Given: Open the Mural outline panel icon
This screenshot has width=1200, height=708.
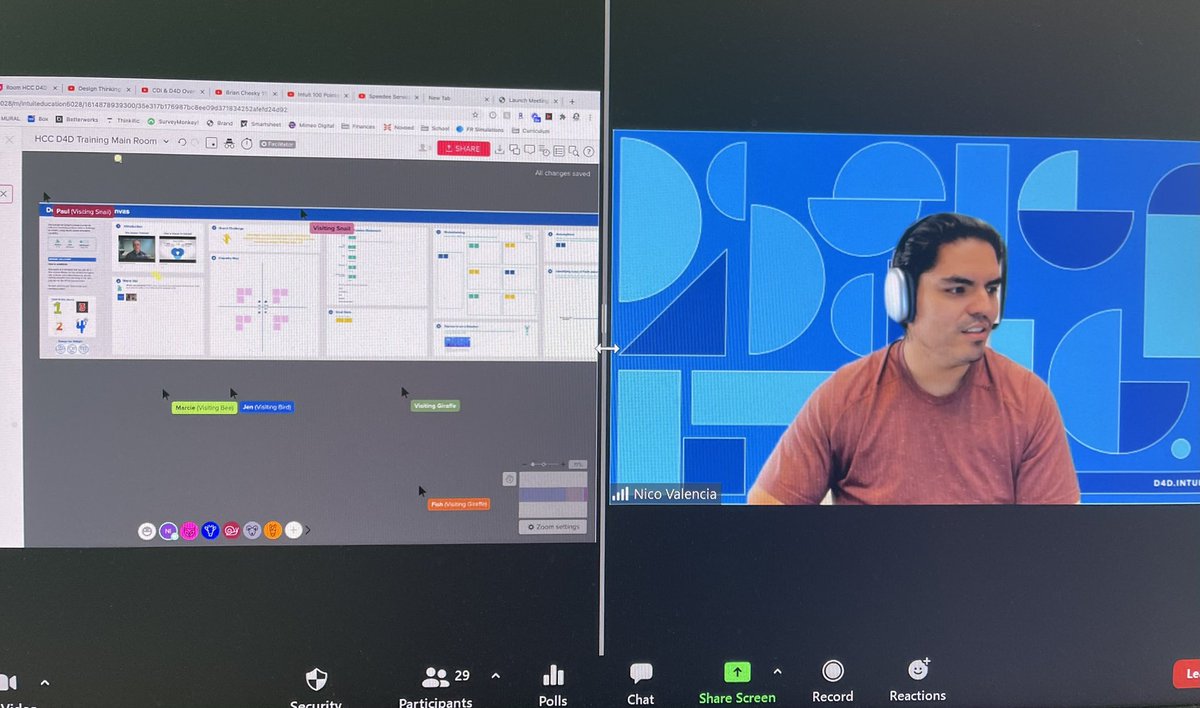Looking at the screenshot, I should click(558, 149).
